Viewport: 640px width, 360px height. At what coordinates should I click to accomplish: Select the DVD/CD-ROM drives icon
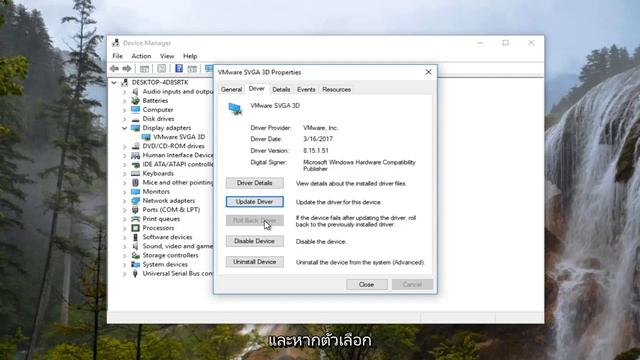136,146
